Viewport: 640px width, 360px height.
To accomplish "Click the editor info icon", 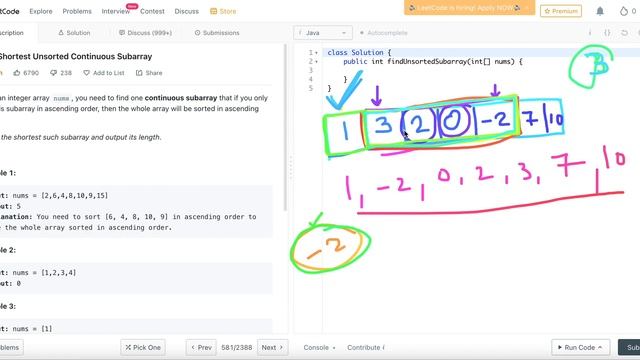I will point(590,33).
